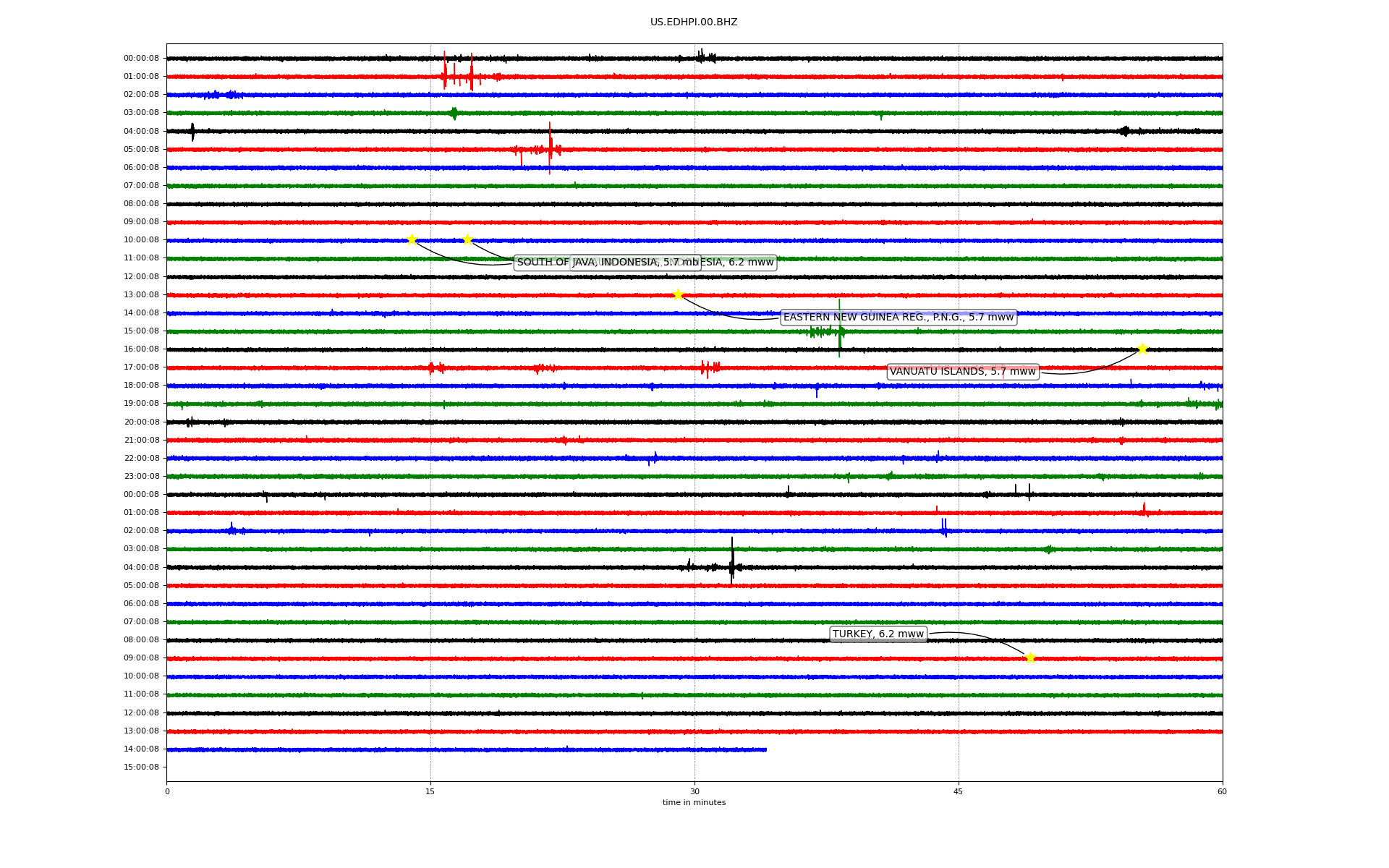Viewport: 1389px width, 868px height.
Task: Click the 0 tick label on time axis
Action: [167, 791]
